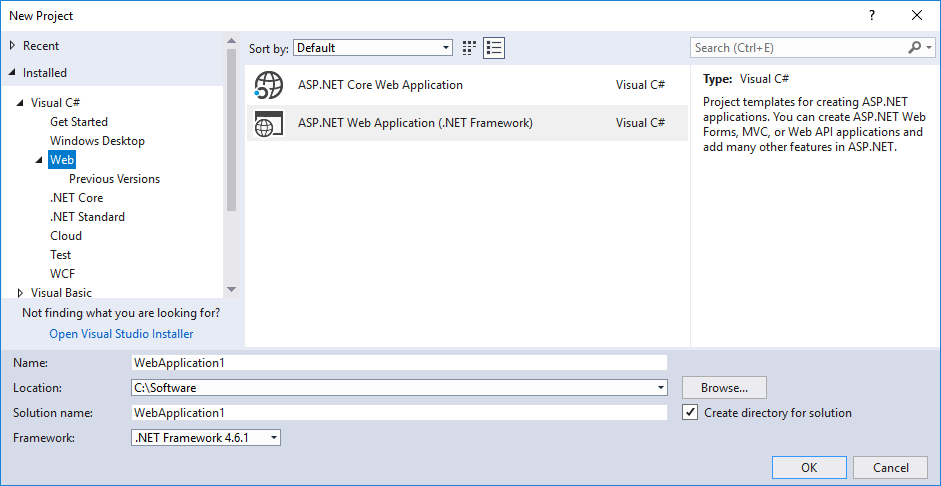Select .NET Core category
The image size is (941, 486).
(77, 198)
